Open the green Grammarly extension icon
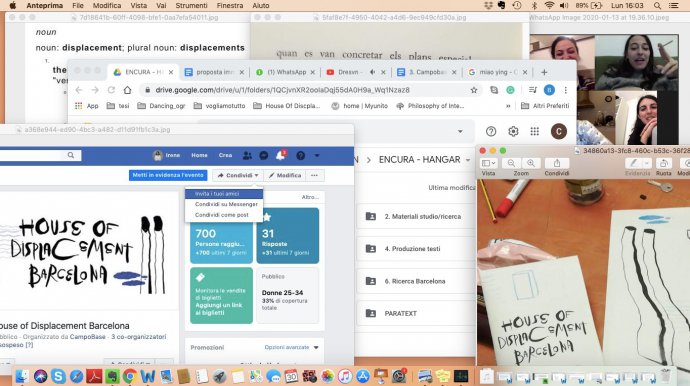The image size is (690, 386). 510,90
